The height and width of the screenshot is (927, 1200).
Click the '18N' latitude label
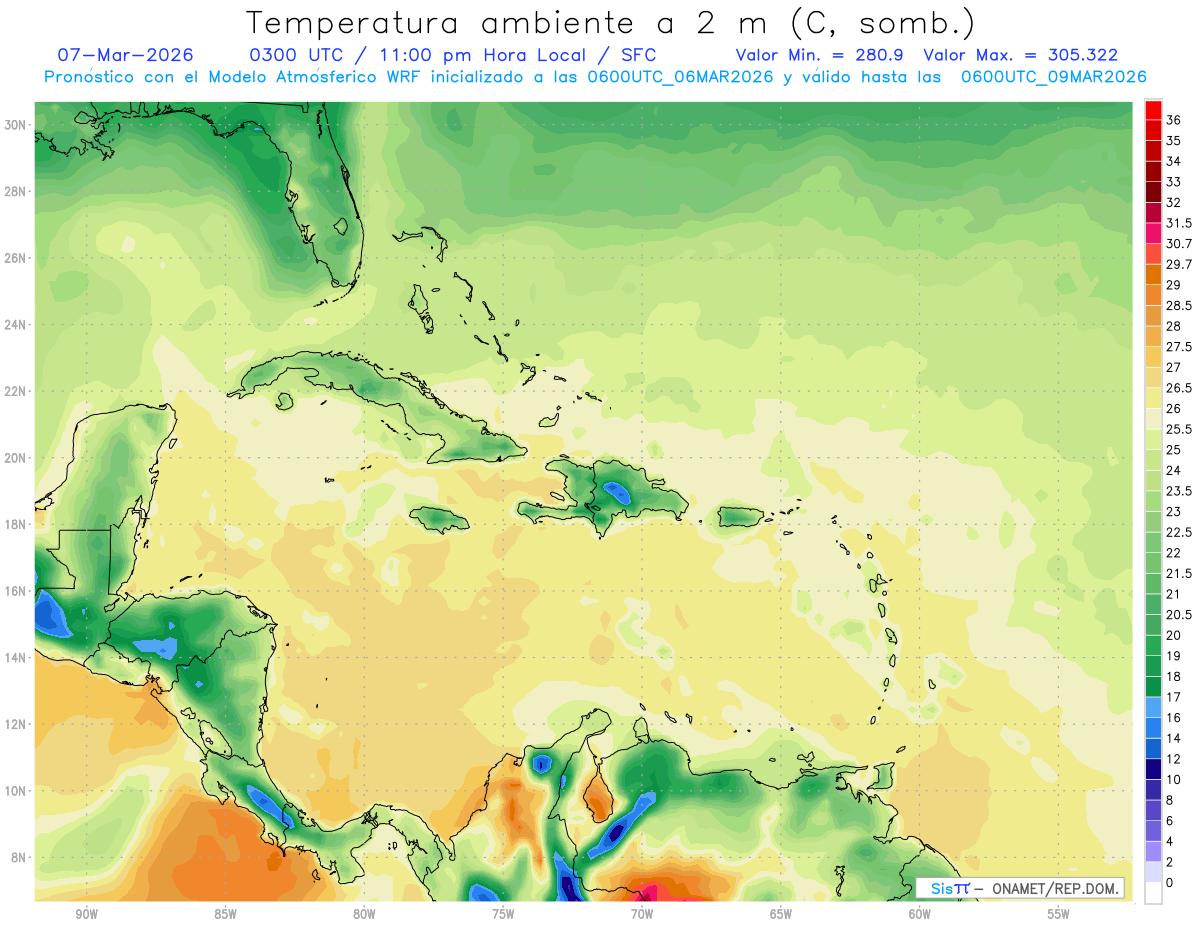click(x=15, y=524)
